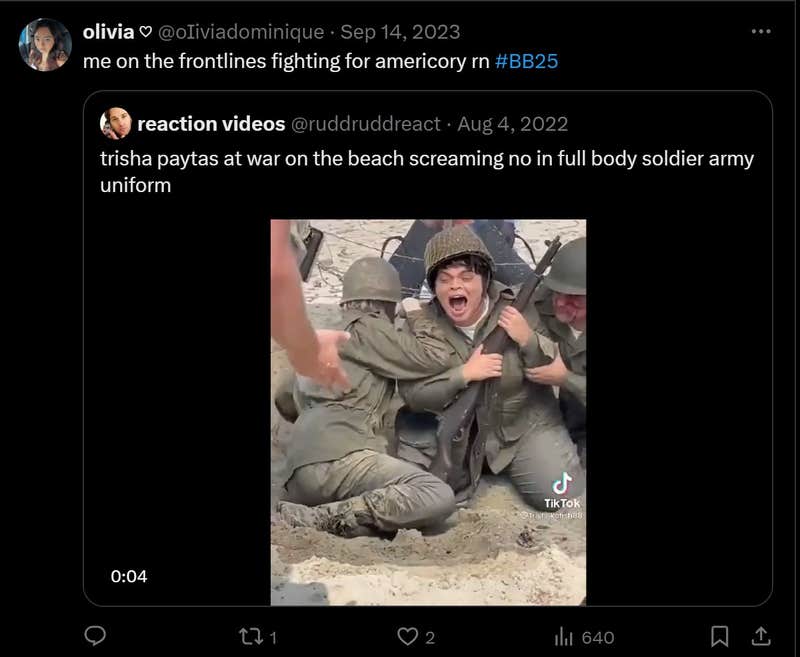Viewport: 800px width, 657px height.
Task: Click olivia's profile picture
Action: (44, 33)
